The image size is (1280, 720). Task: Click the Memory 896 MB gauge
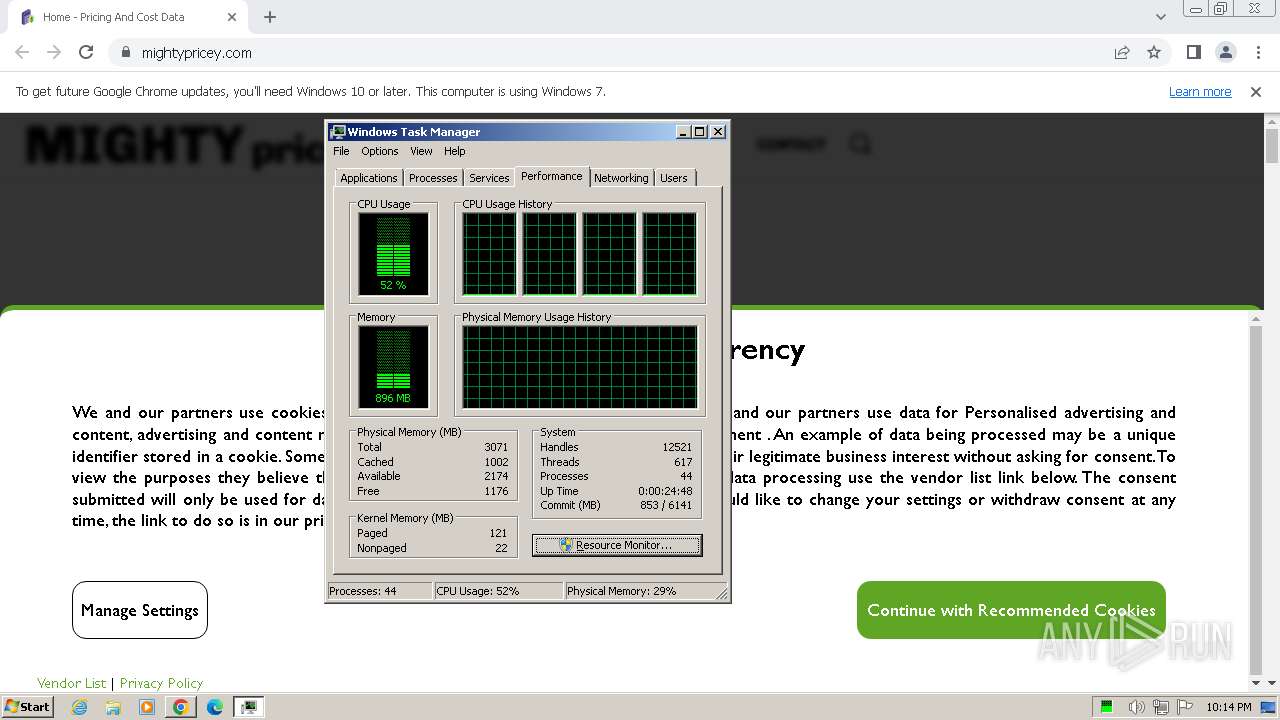pos(393,367)
